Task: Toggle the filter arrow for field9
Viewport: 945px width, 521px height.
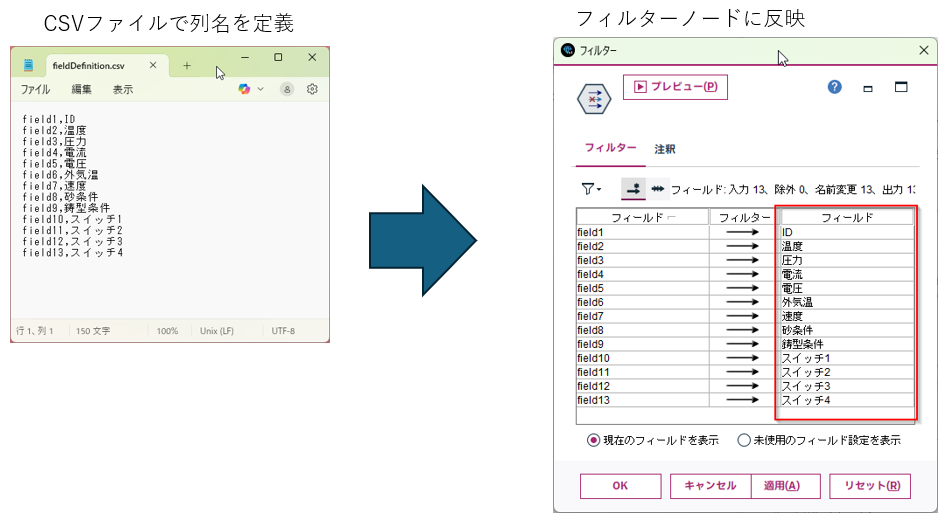Action: click(742, 344)
